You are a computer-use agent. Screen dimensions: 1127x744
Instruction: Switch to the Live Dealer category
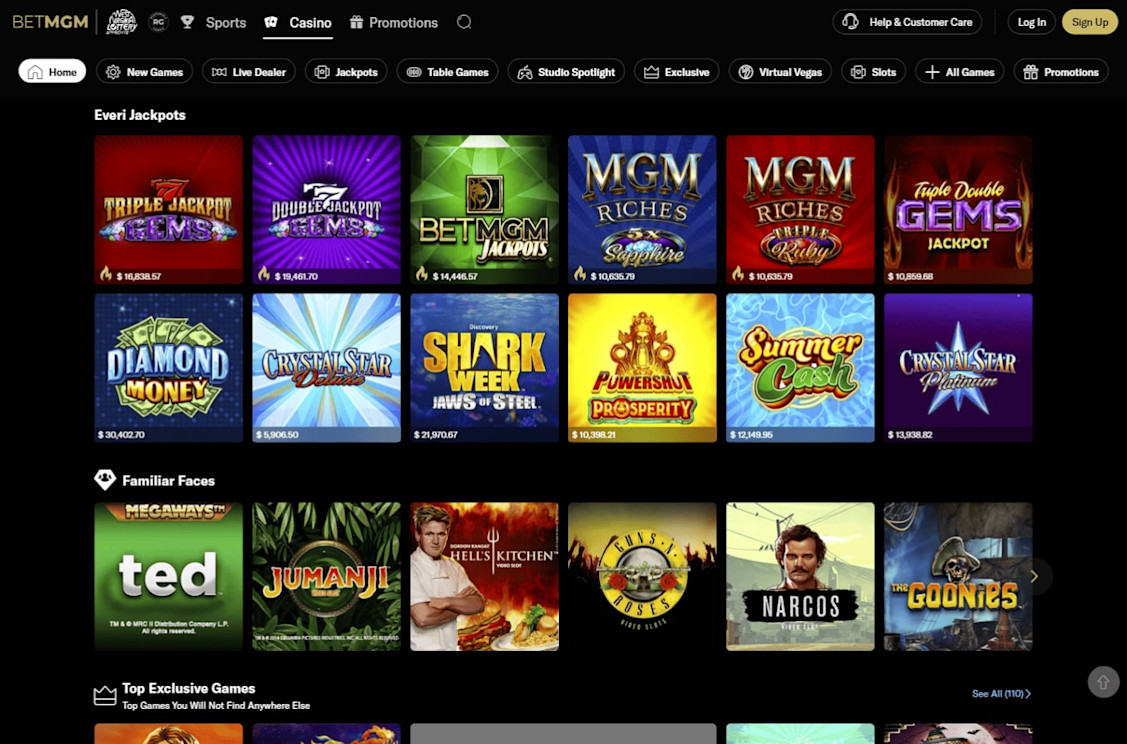249,71
